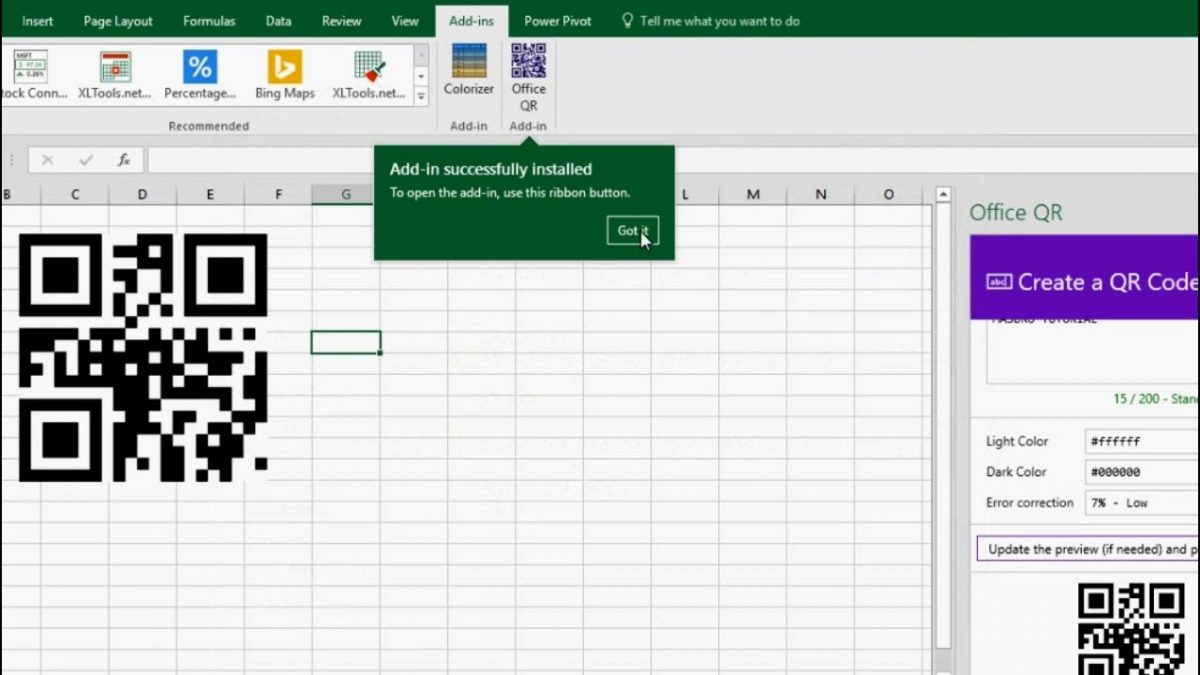
Task: Click the Error correction label
Action: [x=1030, y=503]
